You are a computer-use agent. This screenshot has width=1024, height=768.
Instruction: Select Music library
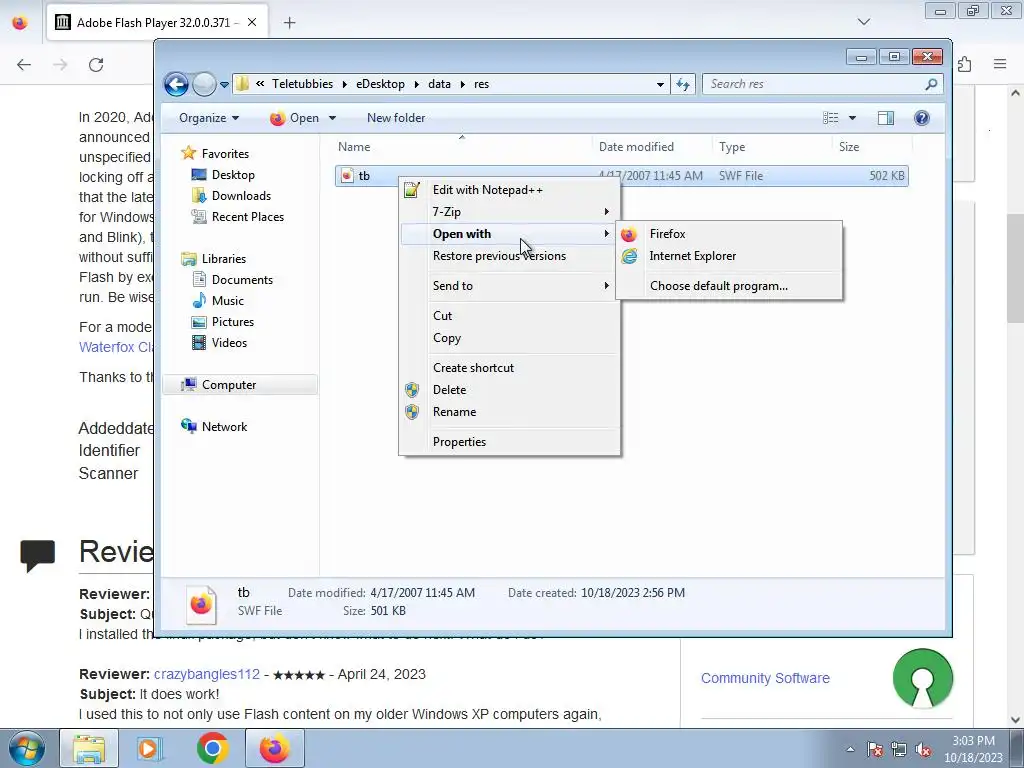click(x=227, y=300)
